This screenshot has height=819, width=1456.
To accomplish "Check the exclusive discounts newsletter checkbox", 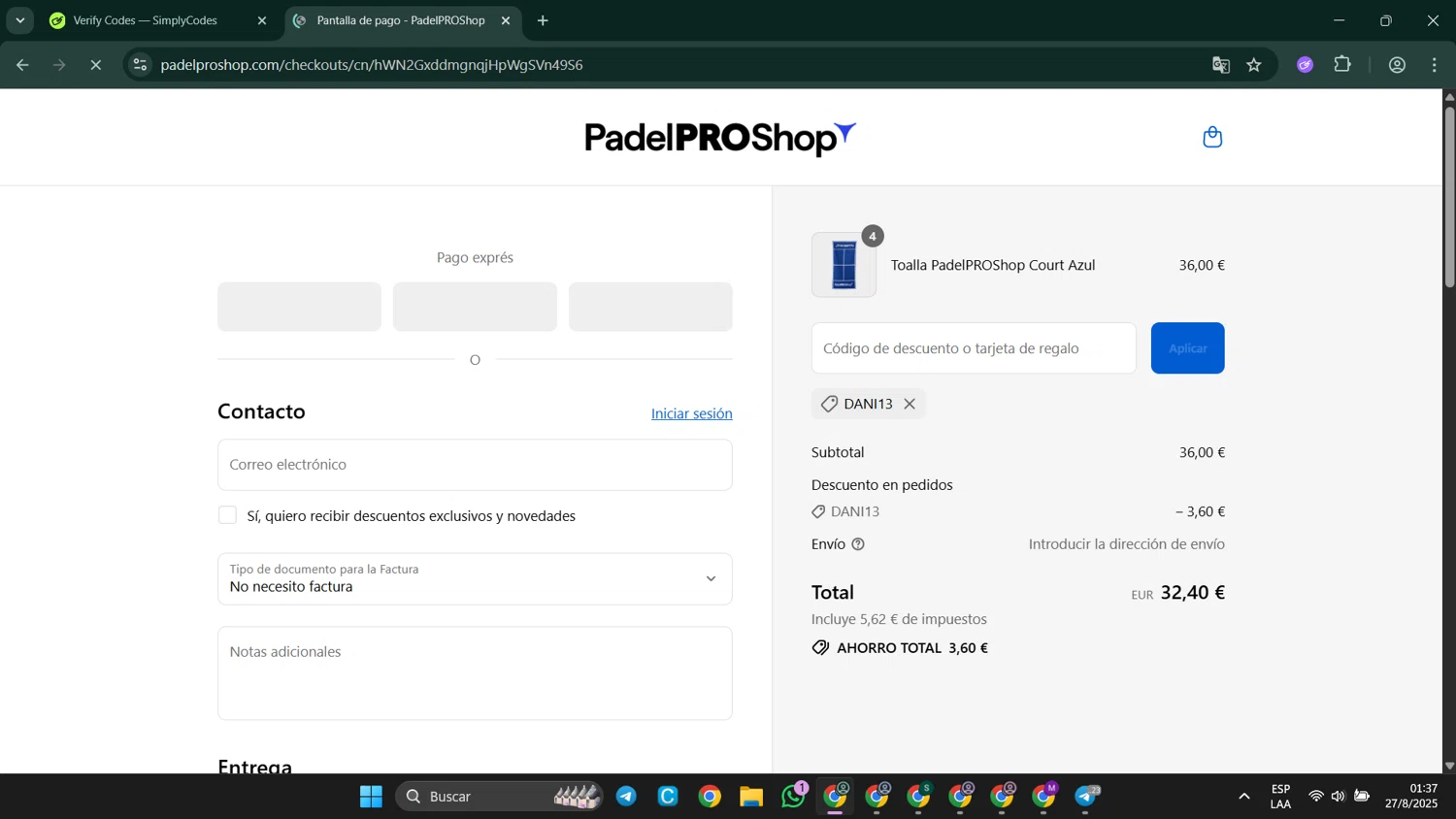I will coord(227,515).
